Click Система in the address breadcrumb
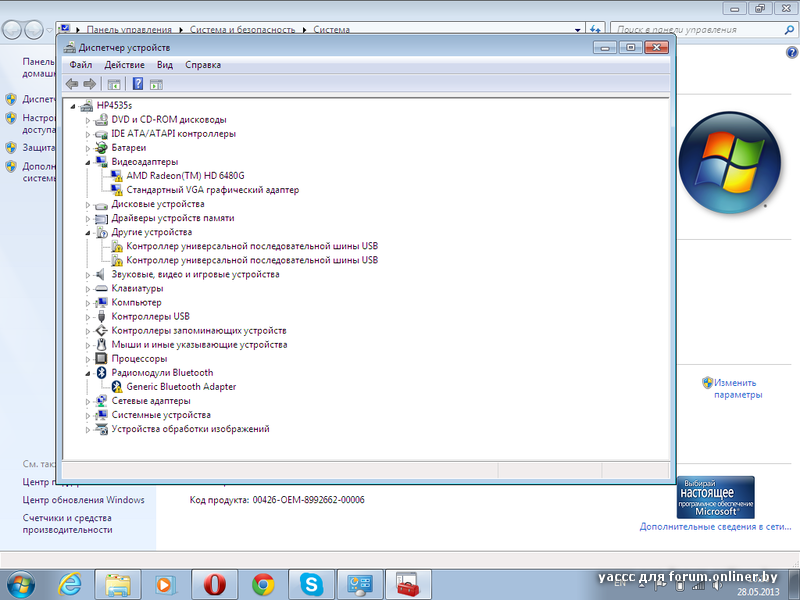The image size is (800, 600). point(332,30)
